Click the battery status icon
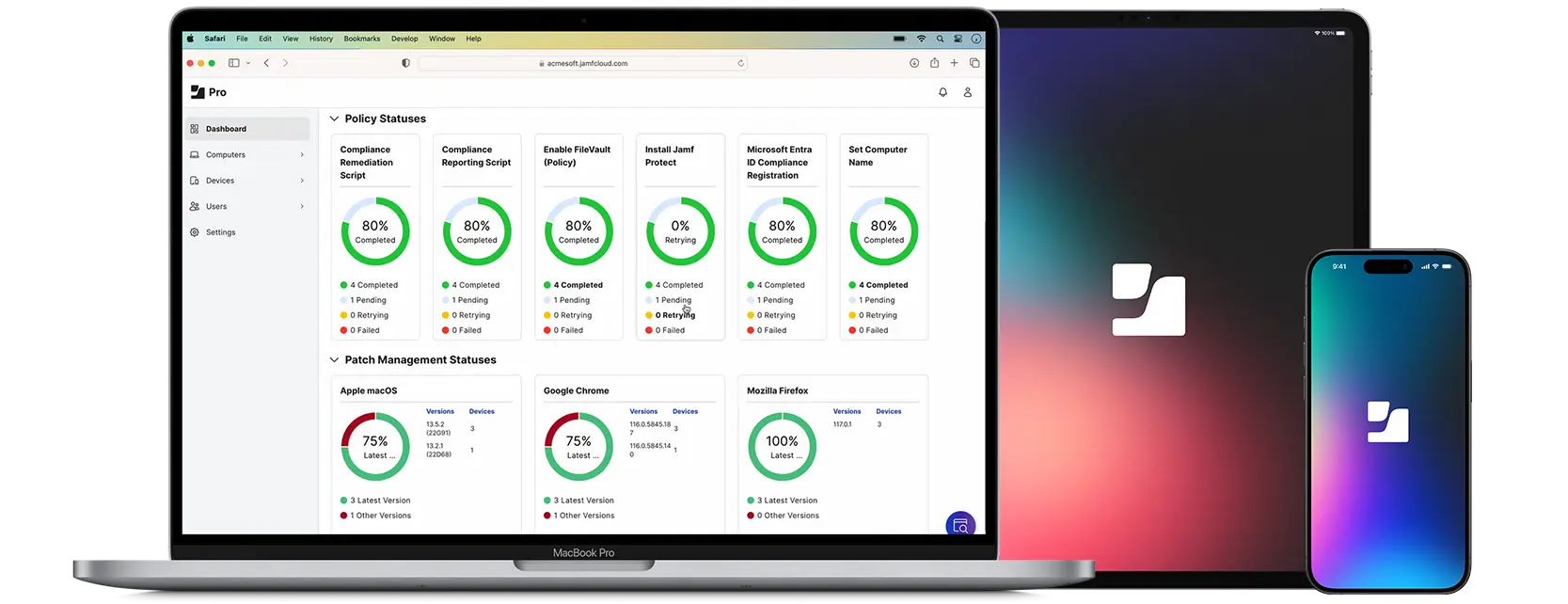 click(x=899, y=39)
